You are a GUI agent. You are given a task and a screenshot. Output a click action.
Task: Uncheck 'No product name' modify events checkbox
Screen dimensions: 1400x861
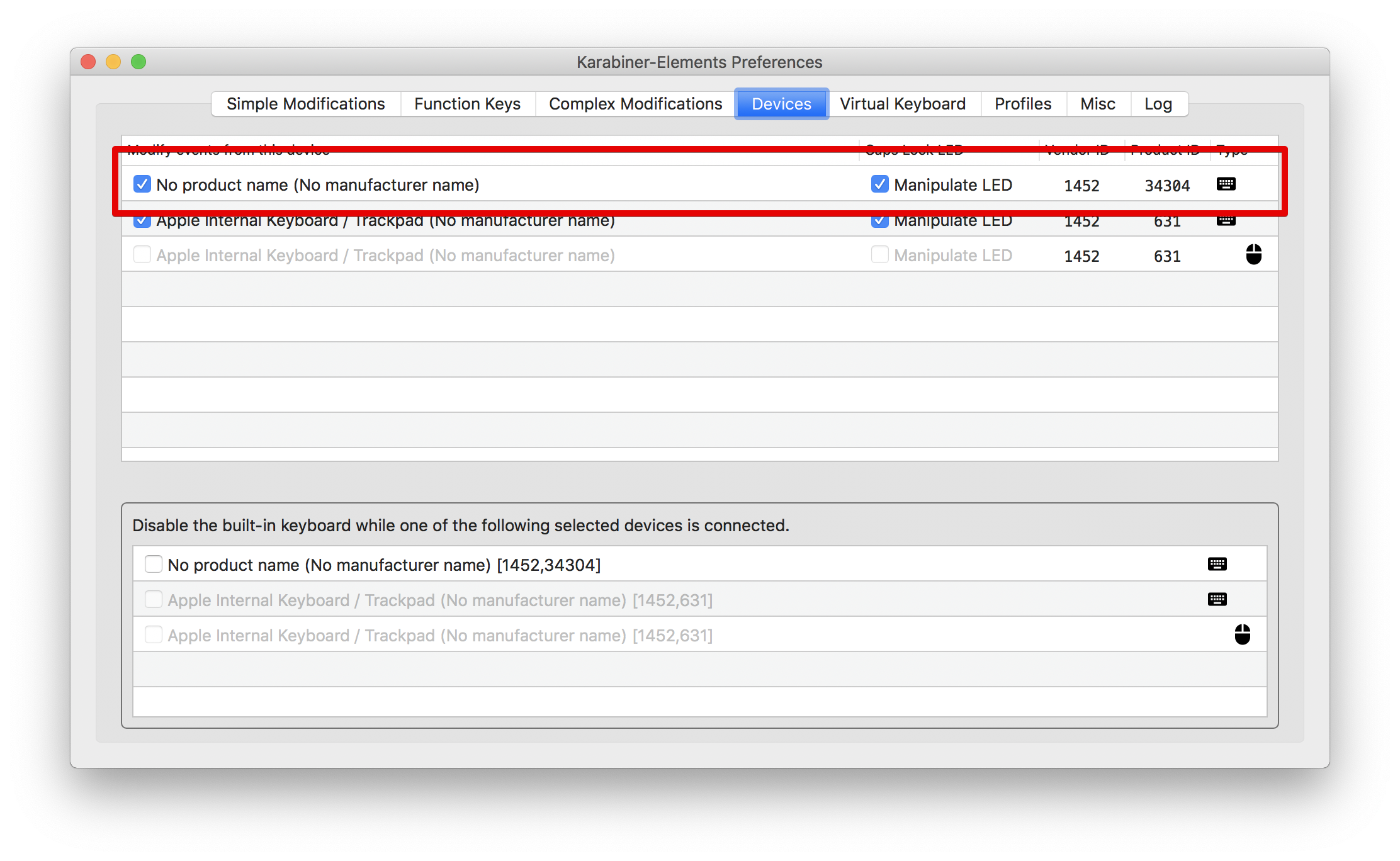coord(142,184)
